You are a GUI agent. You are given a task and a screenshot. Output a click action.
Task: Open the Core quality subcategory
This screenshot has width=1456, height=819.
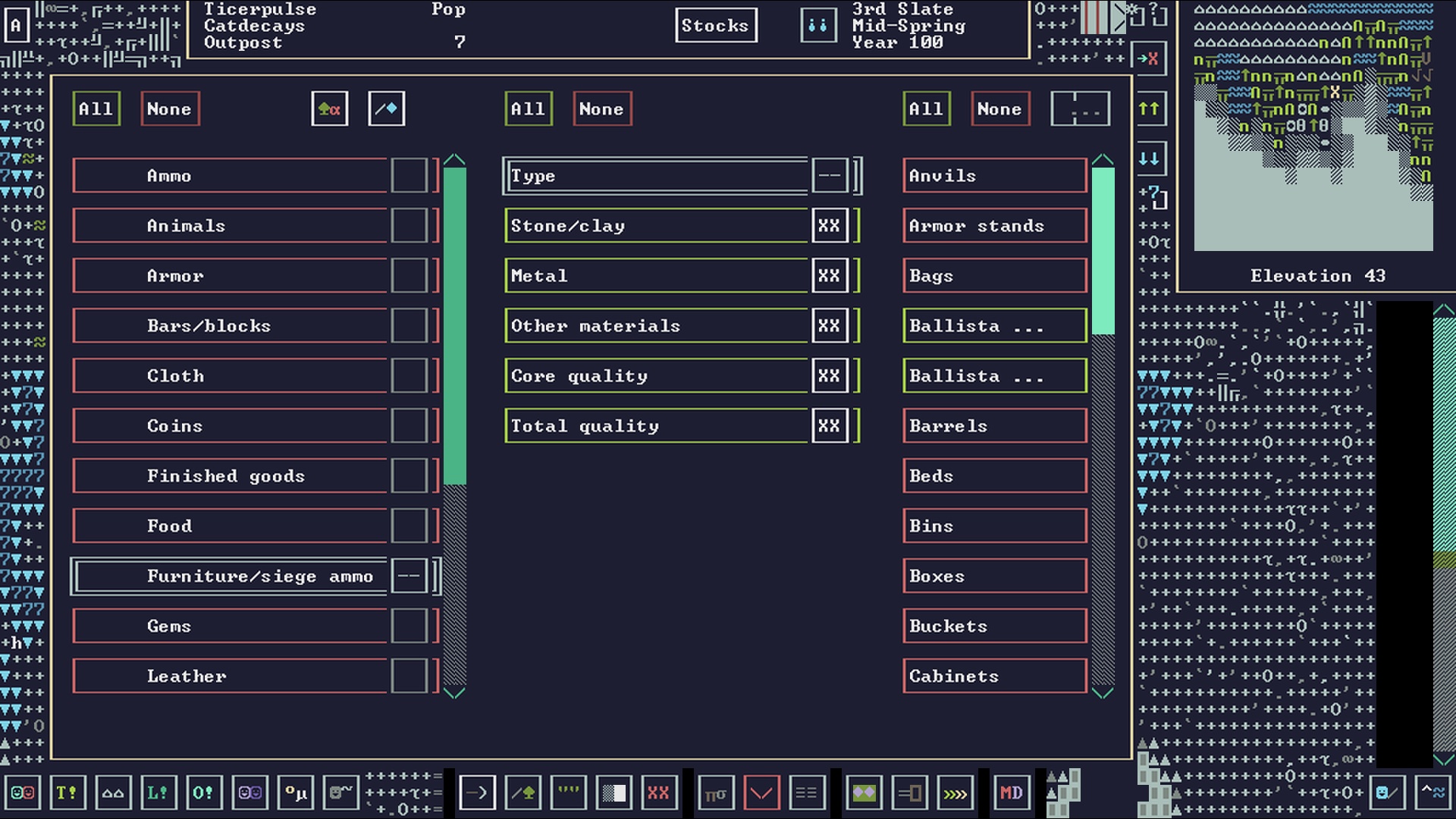click(656, 376)
